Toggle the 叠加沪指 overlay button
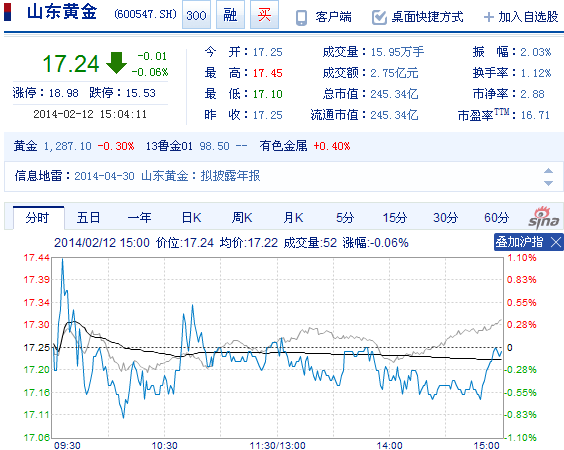This screenshot has width=564, height=450. [519, 242]
